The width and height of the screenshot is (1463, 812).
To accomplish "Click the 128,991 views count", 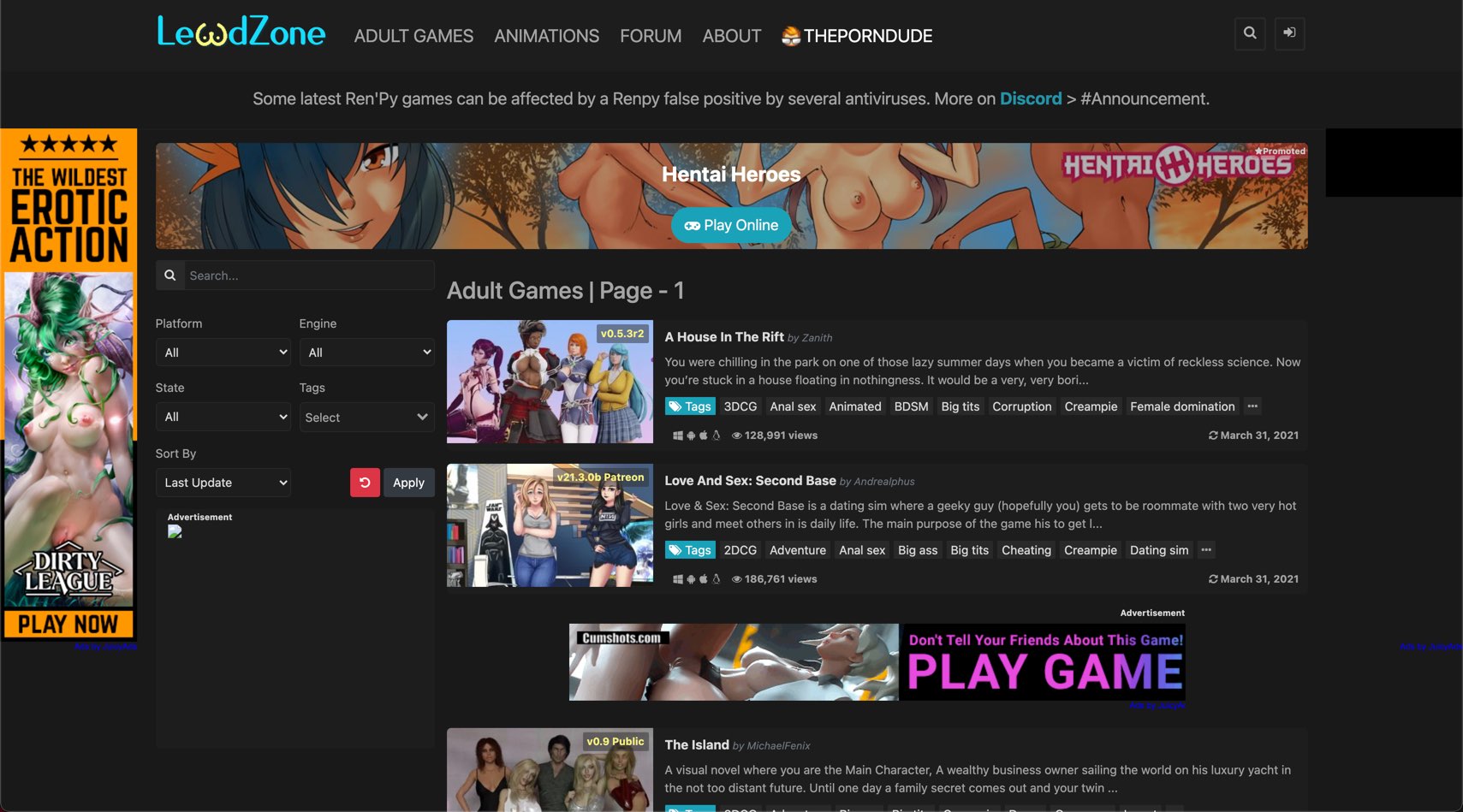I will click(781, 436).
